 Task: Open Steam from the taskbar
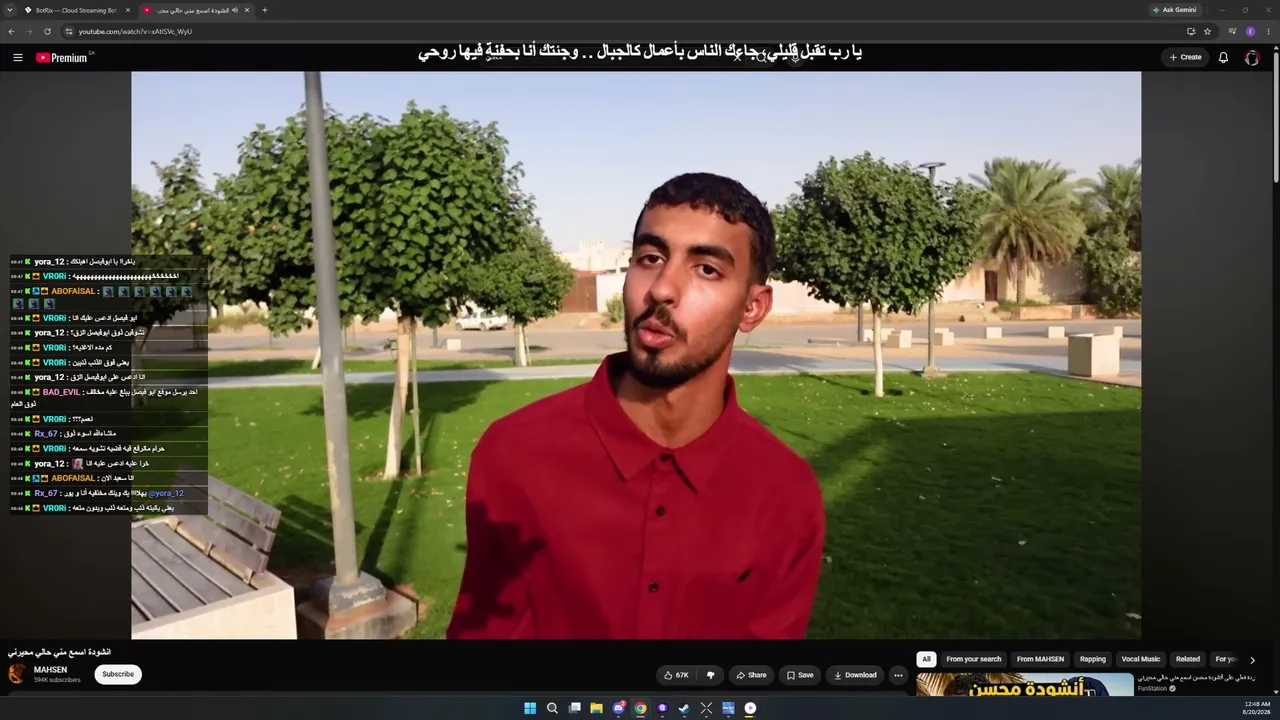[x=684, y=708]
